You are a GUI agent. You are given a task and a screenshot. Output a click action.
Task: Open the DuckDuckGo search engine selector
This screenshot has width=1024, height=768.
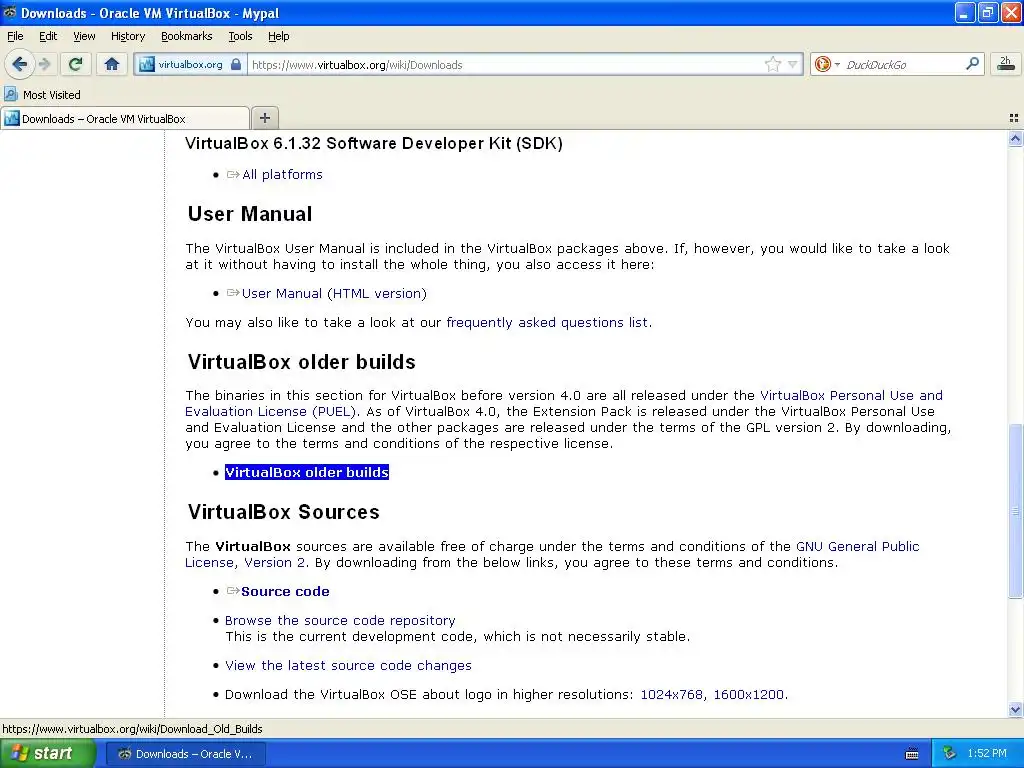coord(826,64)
